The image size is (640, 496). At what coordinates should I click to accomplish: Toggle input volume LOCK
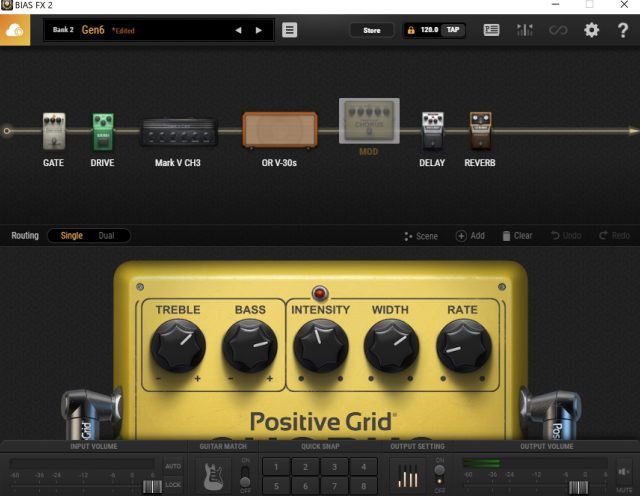[x=173, y=485]
